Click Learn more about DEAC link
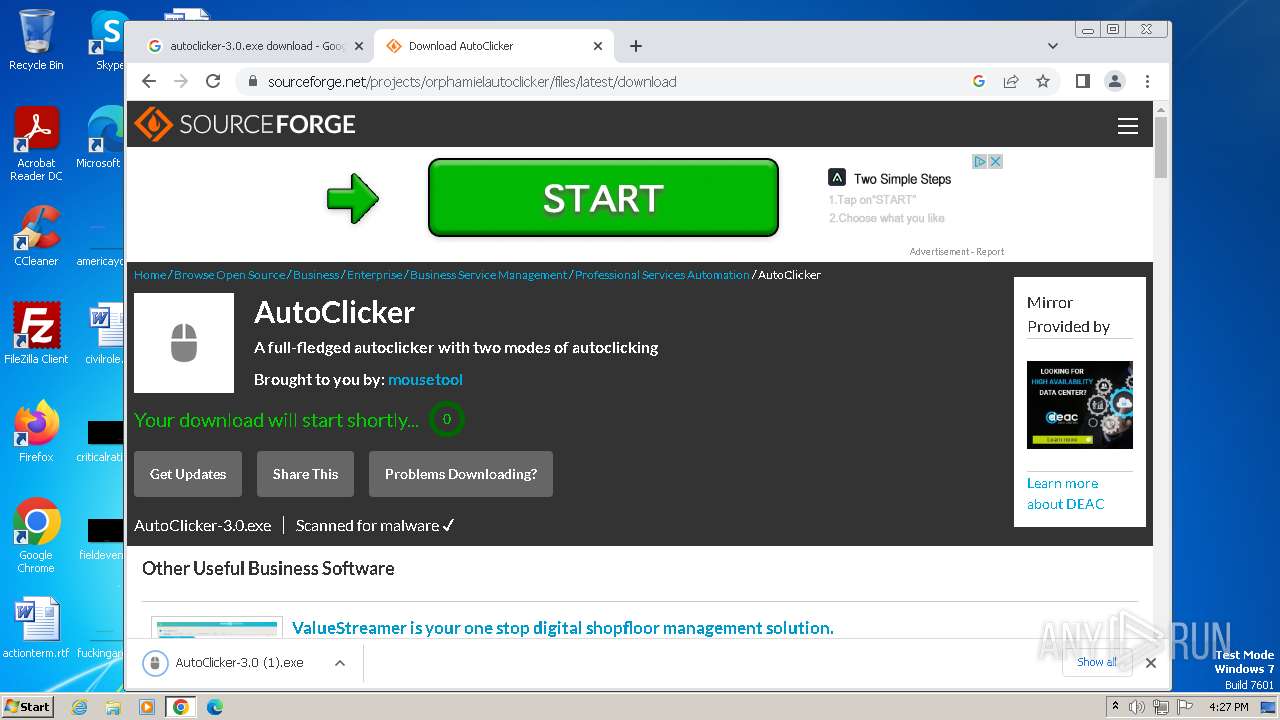Viewport: 1280px width, 720px height. point(1066,493)
